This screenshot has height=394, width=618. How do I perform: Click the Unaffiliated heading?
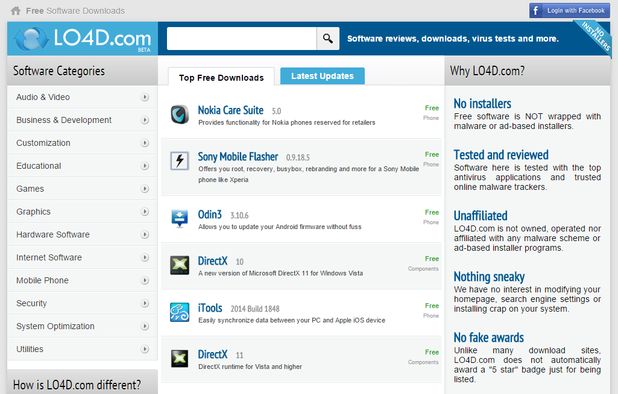[x=480, y=216]
